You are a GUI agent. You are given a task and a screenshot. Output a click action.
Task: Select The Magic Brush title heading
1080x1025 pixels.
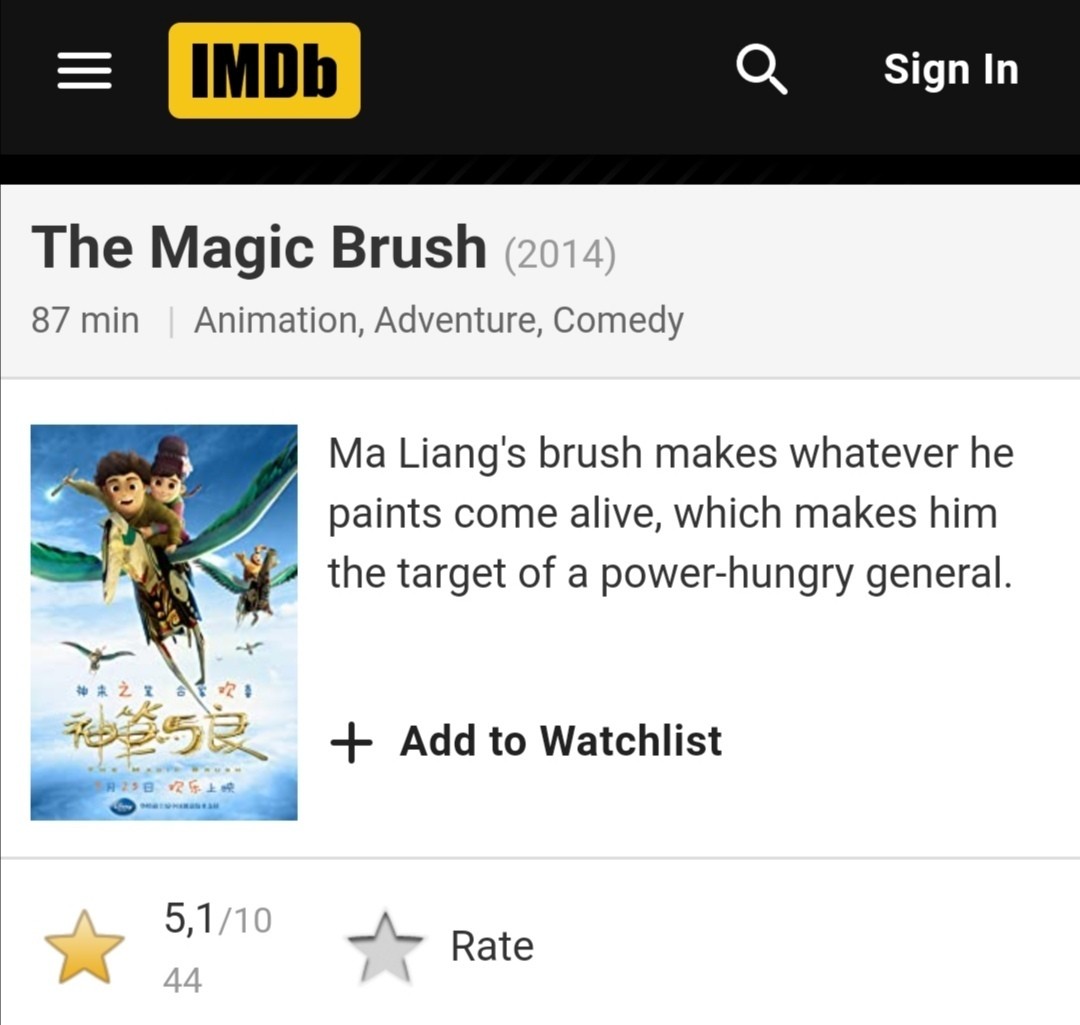pyautogui.click(x=259, y=248)
